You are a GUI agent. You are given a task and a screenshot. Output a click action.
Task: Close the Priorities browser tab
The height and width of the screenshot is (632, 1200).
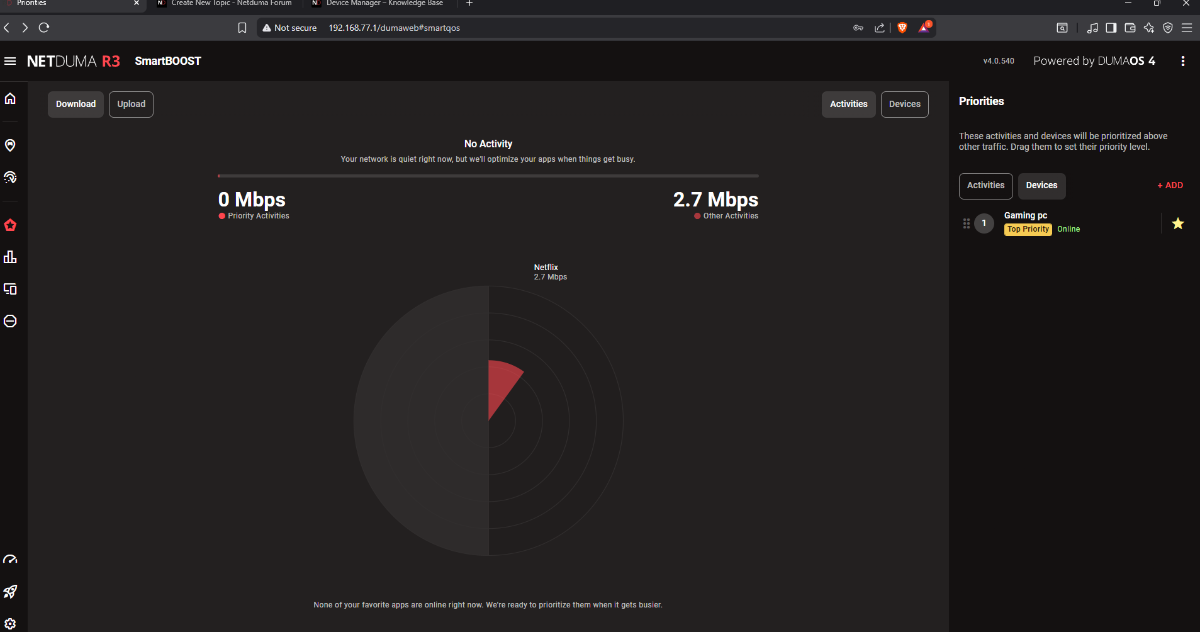point(137,4)
